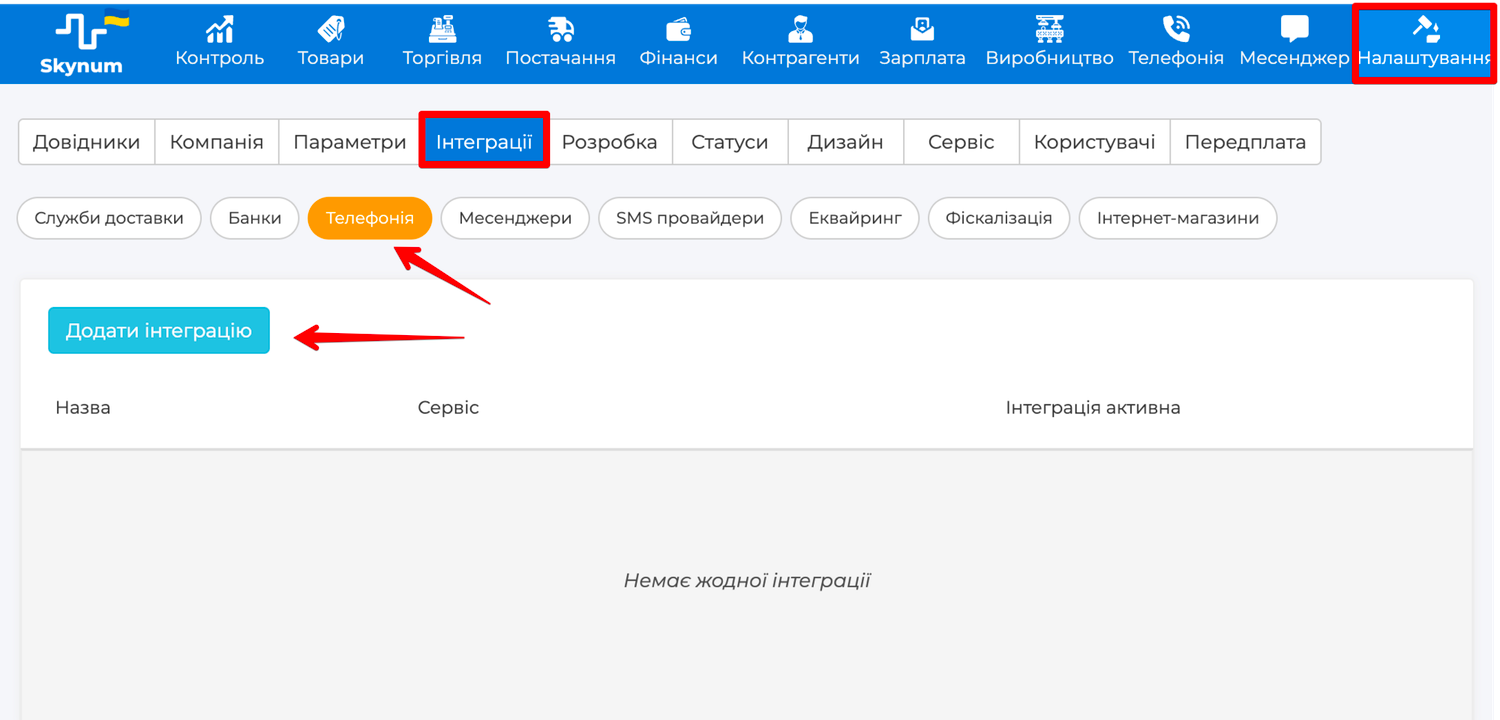Switch to the Передплата tab
The height and width of the screenshot is (720, 1500).
point(1246,142)
